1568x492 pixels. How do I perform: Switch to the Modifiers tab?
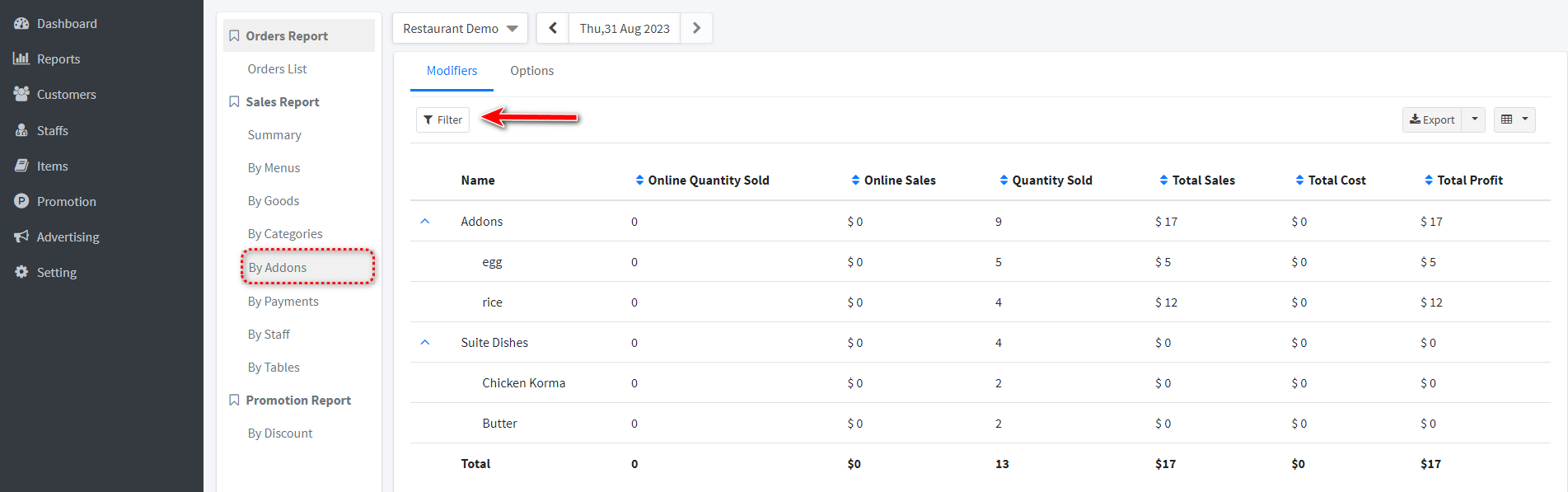pyautogui.click(x=452, y=71)
